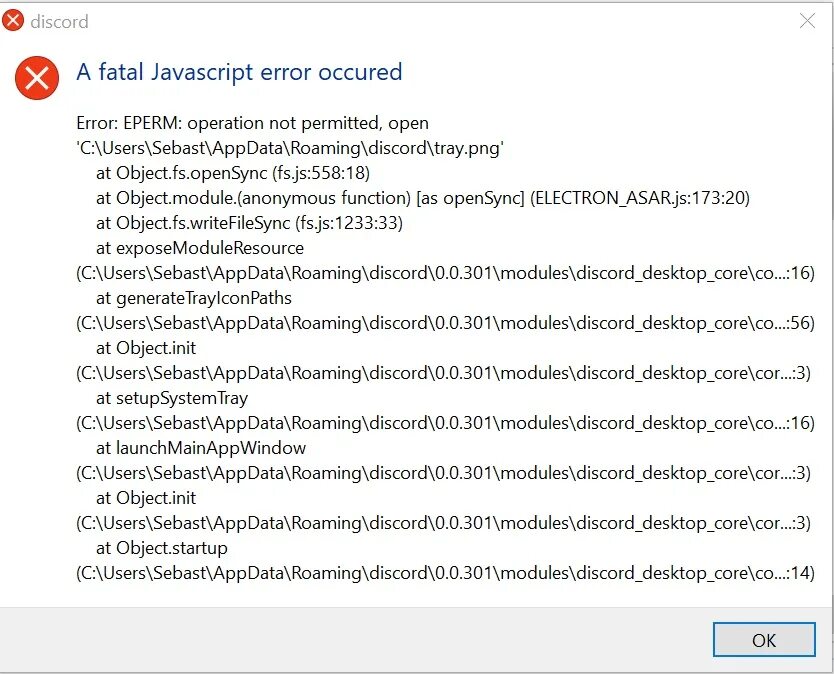This screenshot has height=674, width=834.
Task: Click the generateTrayIconPaths stack entry
Action: [x=194, y=298]
